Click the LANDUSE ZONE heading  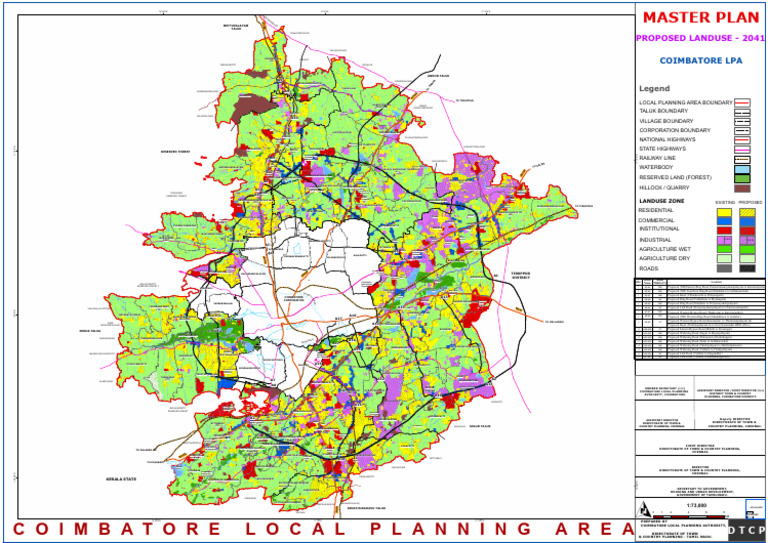pyautogui.click(x=661, y=201)
